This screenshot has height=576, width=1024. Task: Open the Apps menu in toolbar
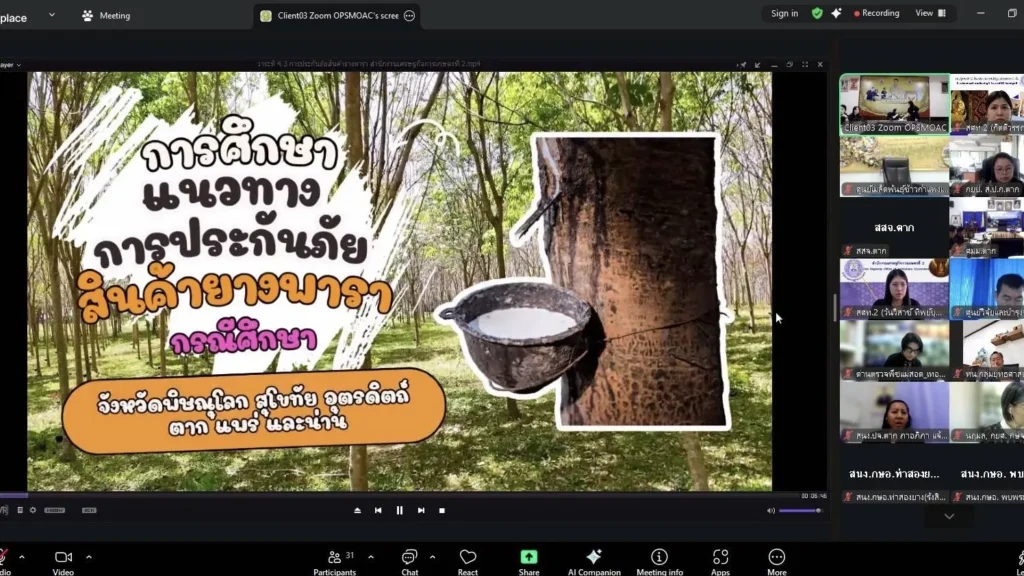pos(720,560)
